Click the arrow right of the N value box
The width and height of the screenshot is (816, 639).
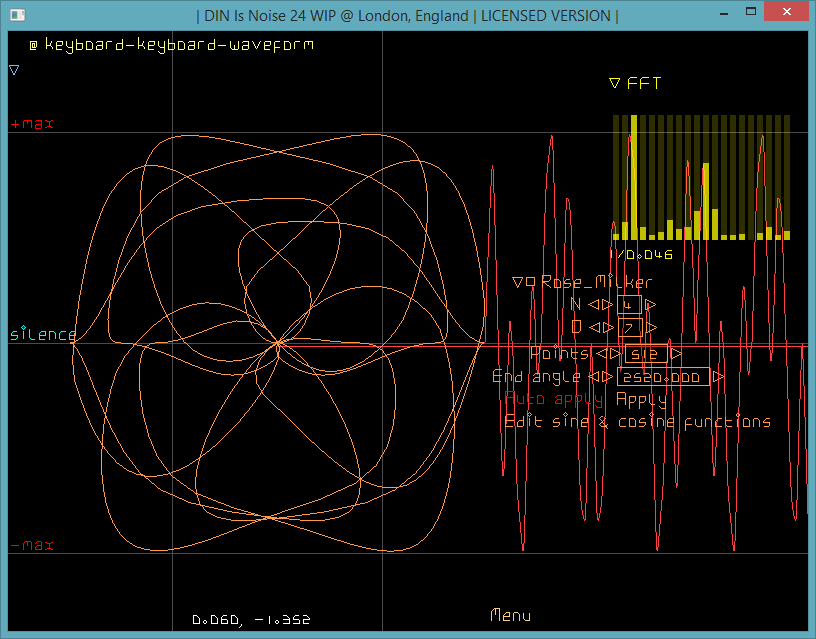click(651, 305)
